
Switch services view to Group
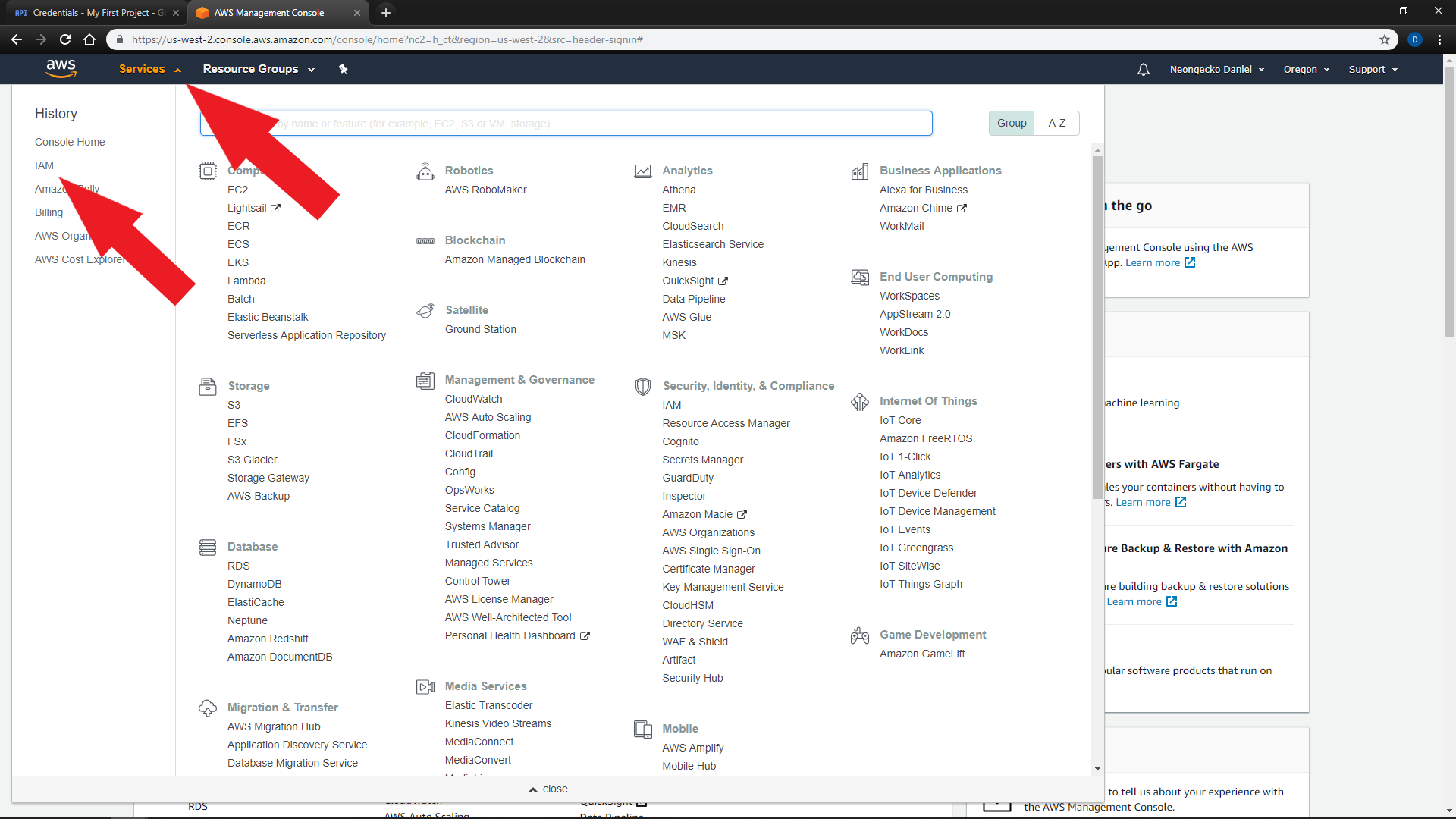[x=1012, y=123]
